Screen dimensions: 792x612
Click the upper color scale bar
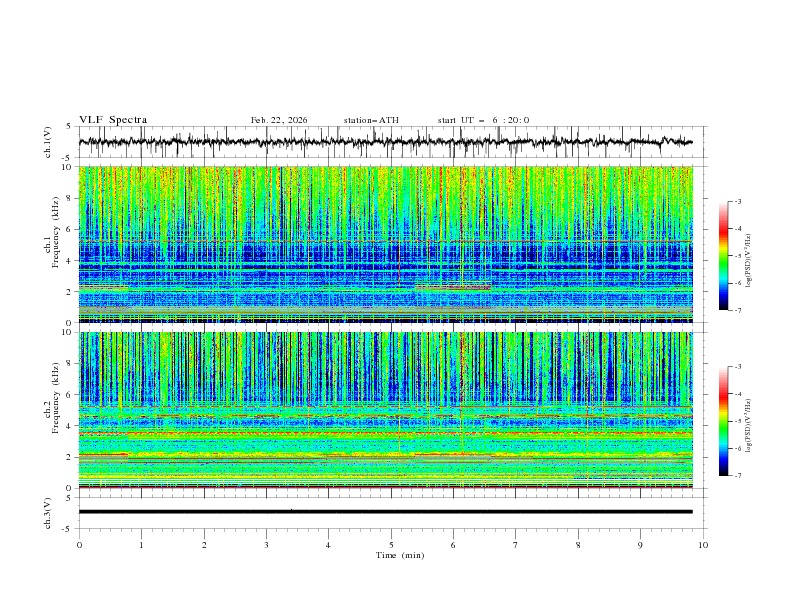click(723, 256)
